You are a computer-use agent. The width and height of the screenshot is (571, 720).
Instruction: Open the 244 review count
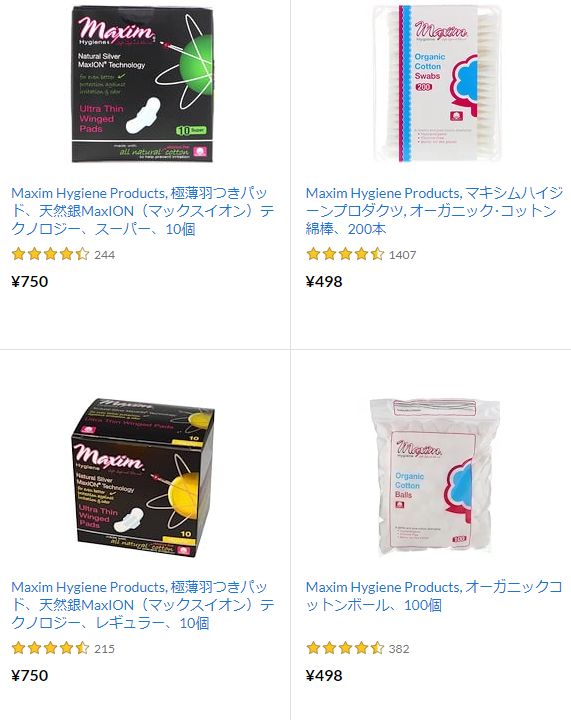click(x=104, y=255)
